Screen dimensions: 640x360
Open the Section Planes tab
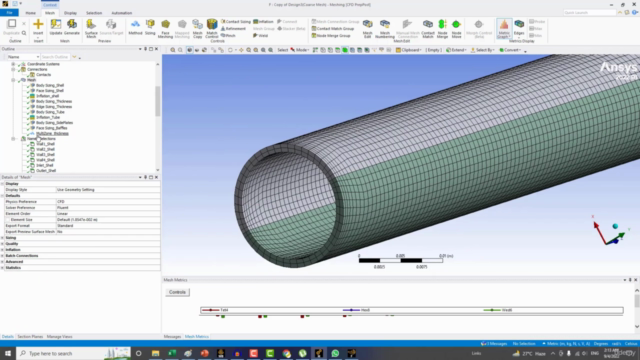tap(30, 337)
